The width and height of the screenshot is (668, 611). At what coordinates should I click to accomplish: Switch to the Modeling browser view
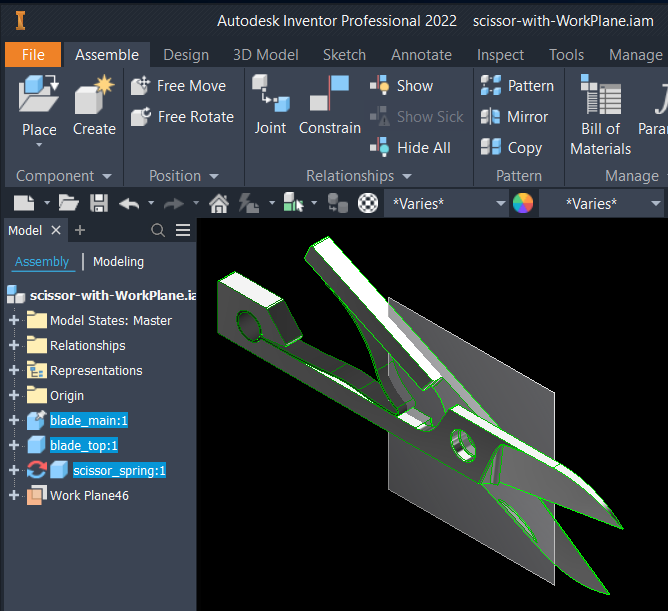pyautogui.click(x=118, y=262)
